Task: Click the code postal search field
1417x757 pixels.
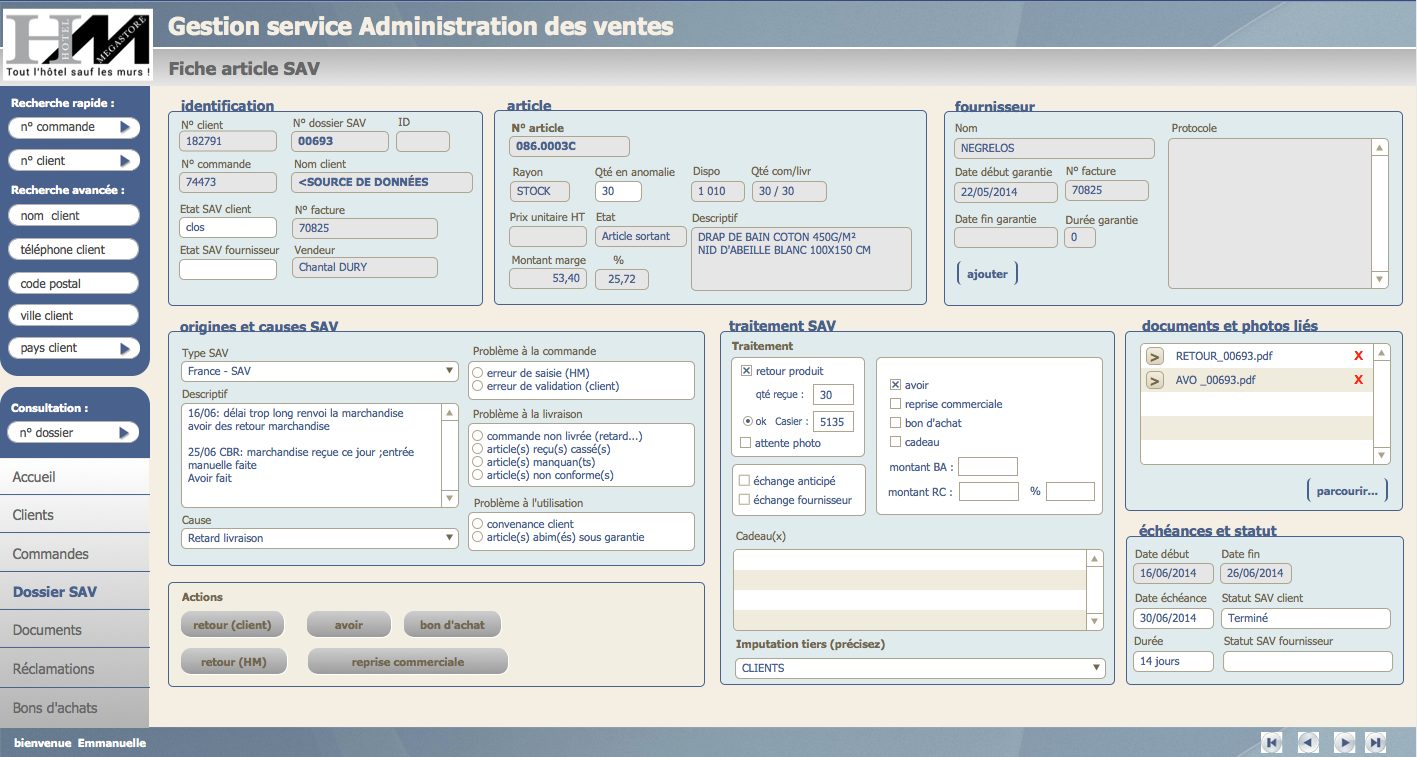Action: point(74,284)
